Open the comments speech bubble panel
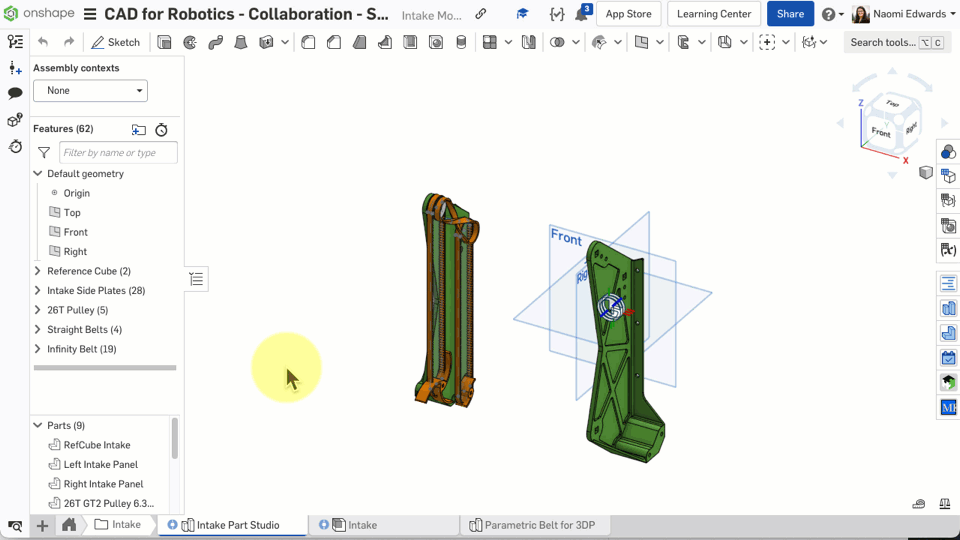This screenshot has width=960, height=540. tap(15, 93)
